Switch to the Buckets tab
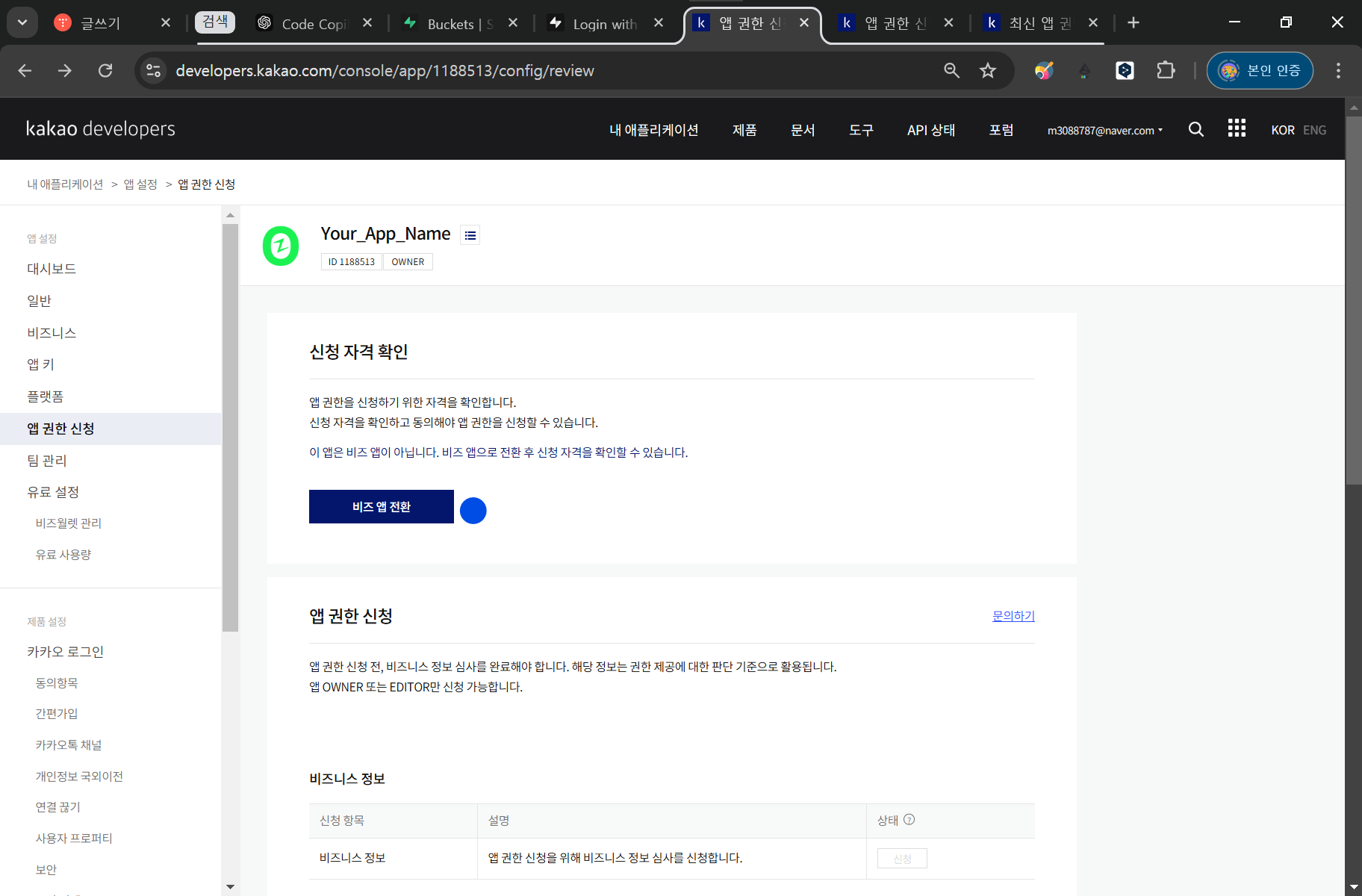This screenshot has height=896, width=1362. (x=459, y=23)
